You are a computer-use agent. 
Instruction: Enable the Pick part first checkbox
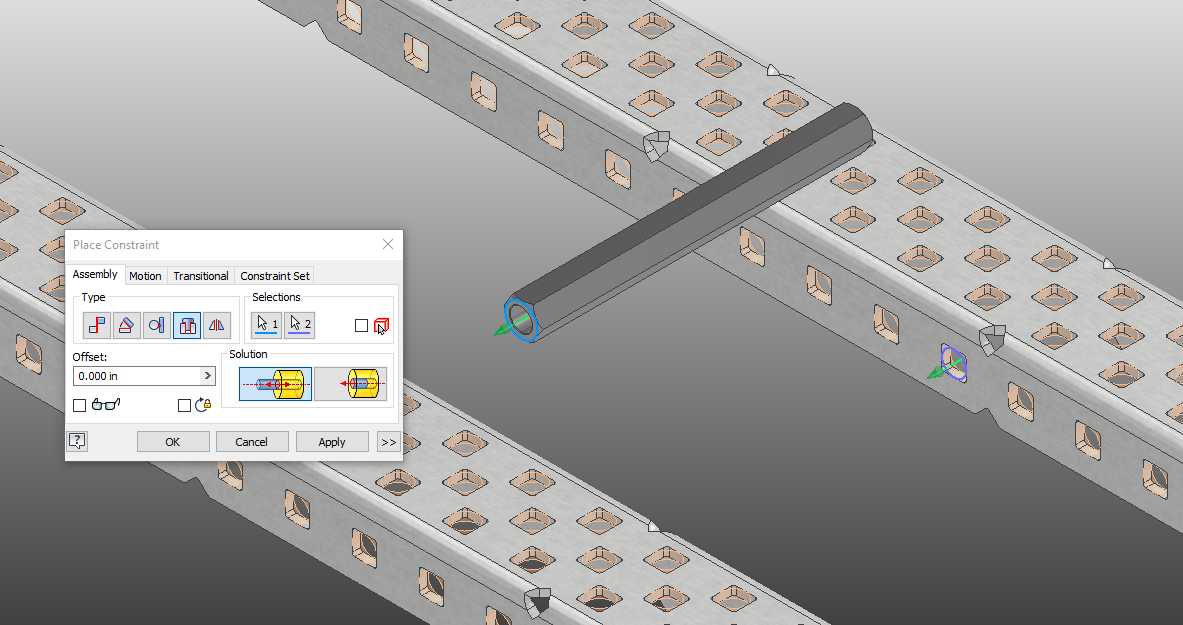pos(361,325)
